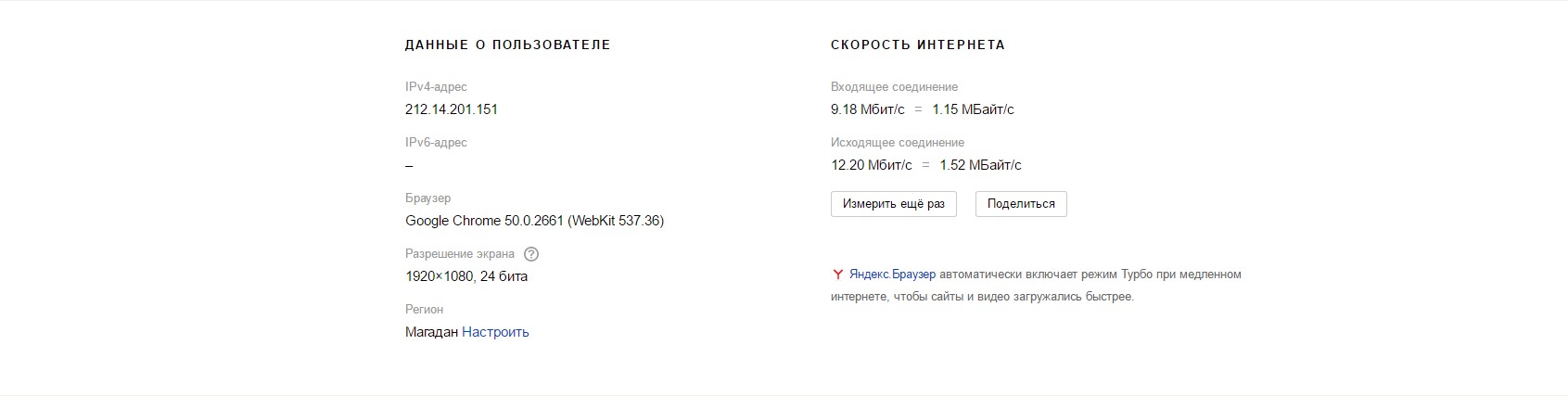Click the Скорость интернета heading
This screenshot has width=1568, height=396.
(x=917, y=45)
